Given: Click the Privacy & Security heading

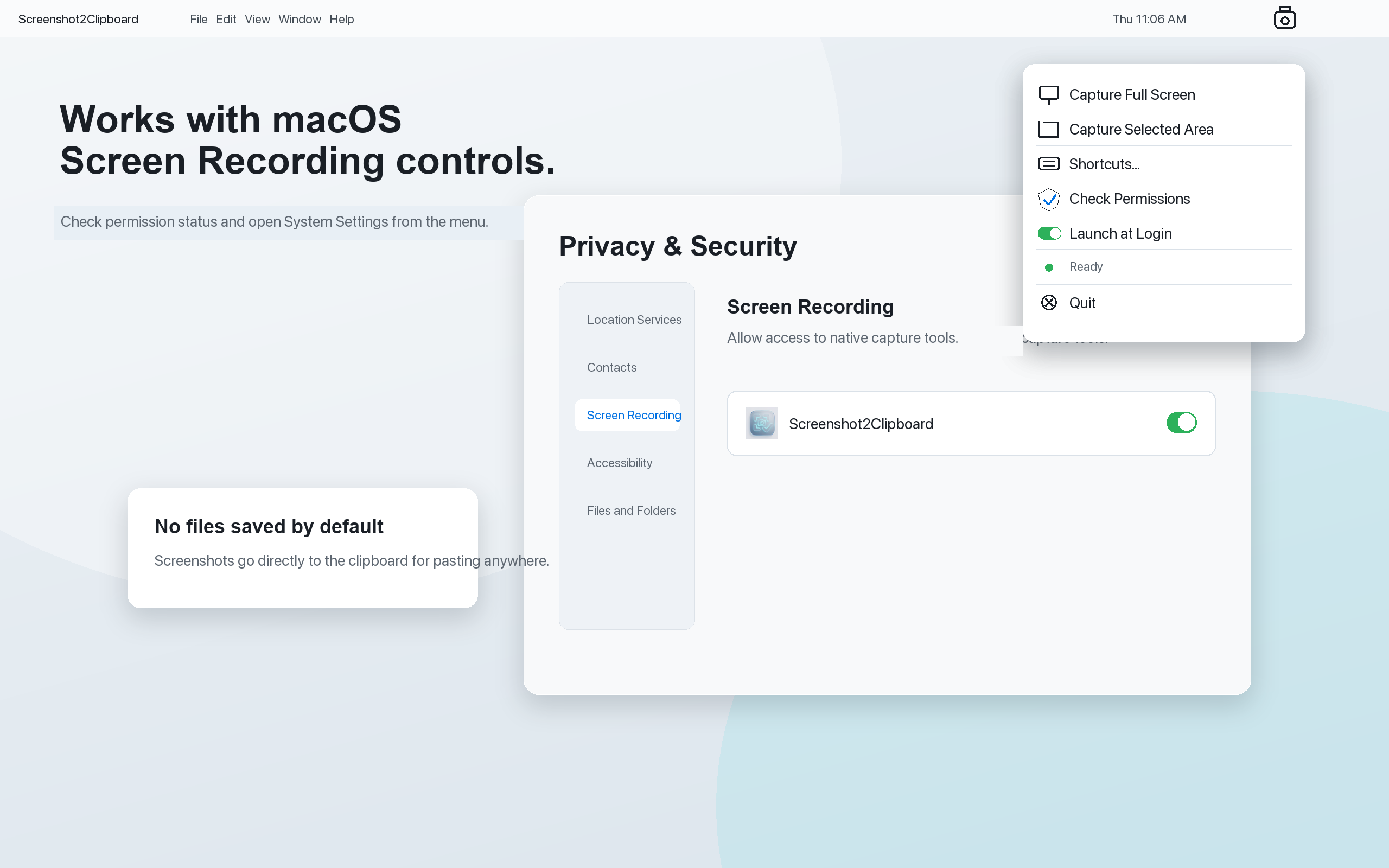Looking at the screenshot, I should tap(678, 246).
